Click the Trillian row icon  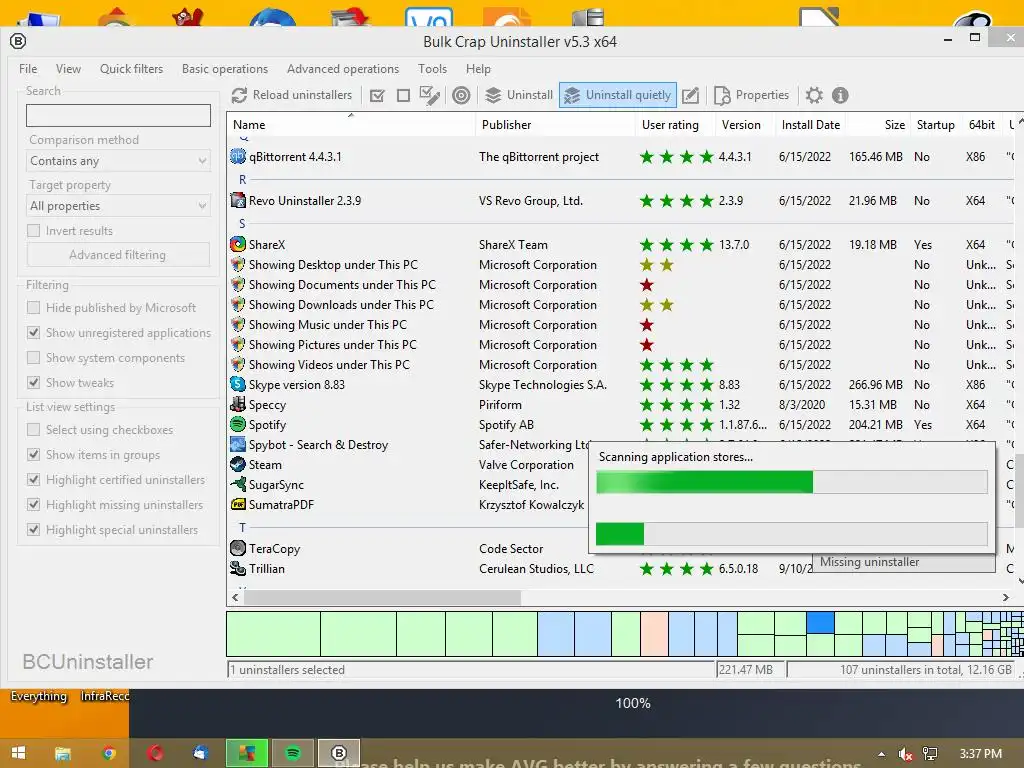pos(238,569)
